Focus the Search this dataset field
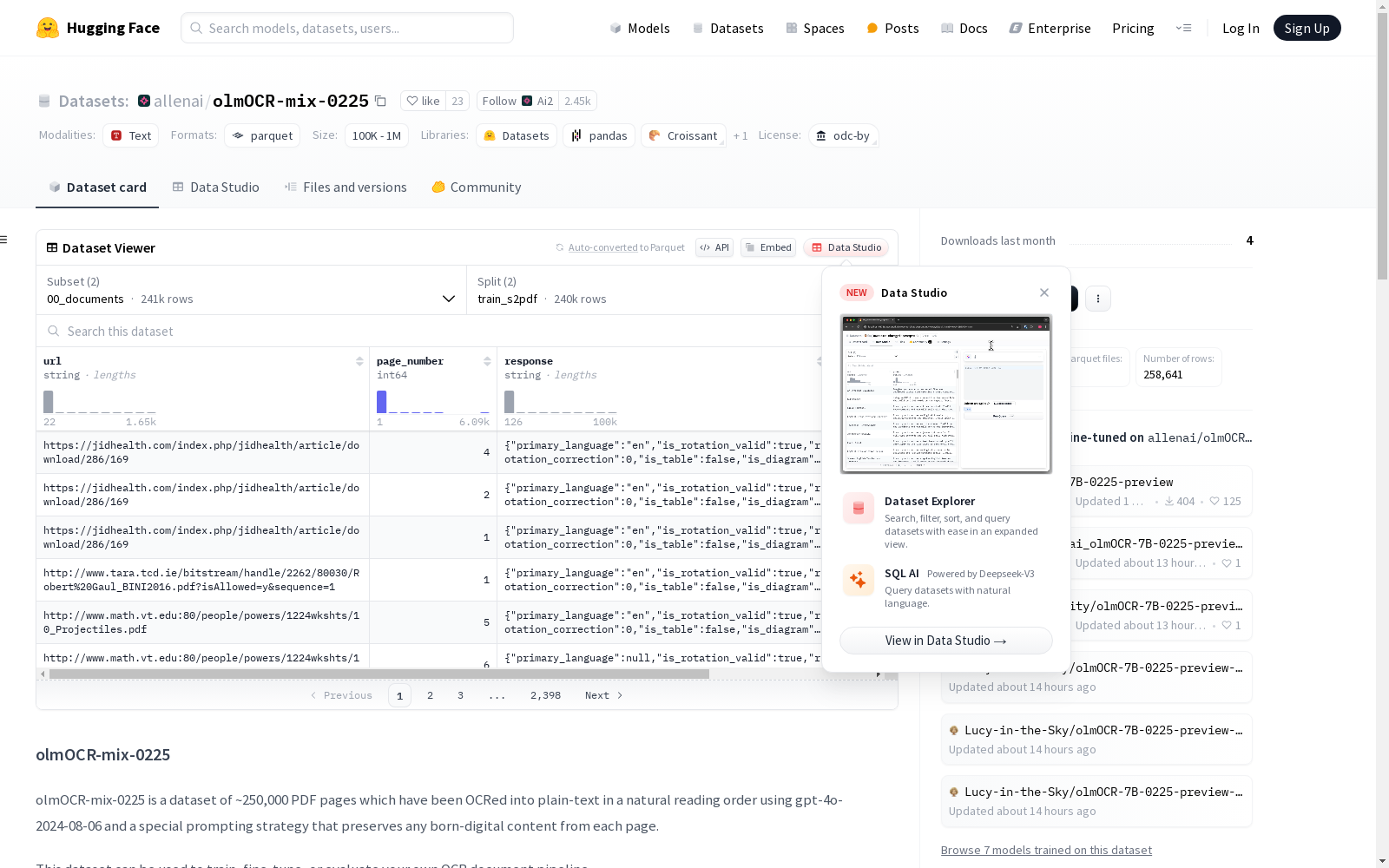Image resolution: width=1389 pixels, height=868 pixels. click(x=429, y=331)
